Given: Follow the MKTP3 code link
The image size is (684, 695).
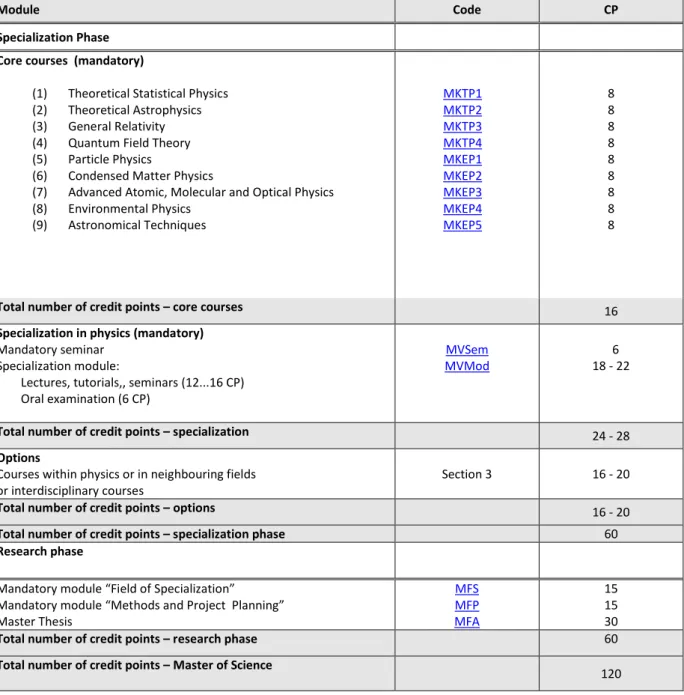Looking at the screenshot, I should click(x=462, y=126).
